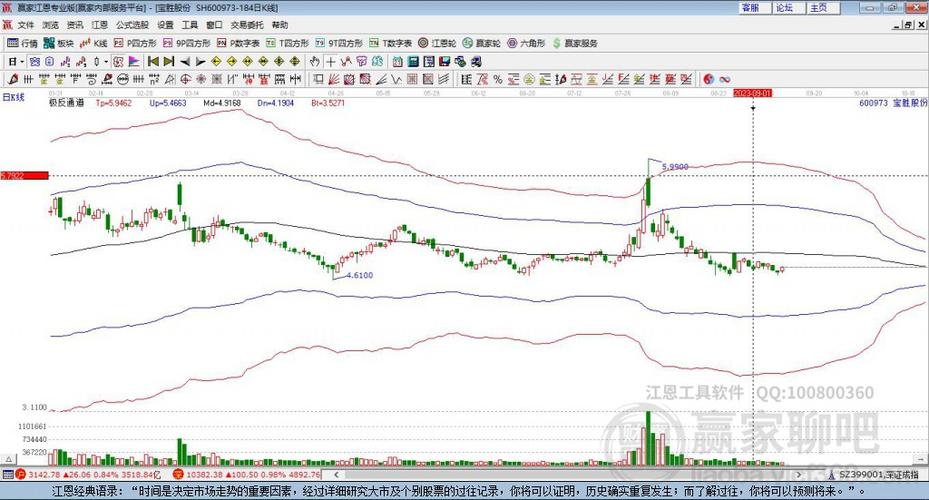Select the hand pan tool
Screen dimensions: 929x500
(315, 62)
